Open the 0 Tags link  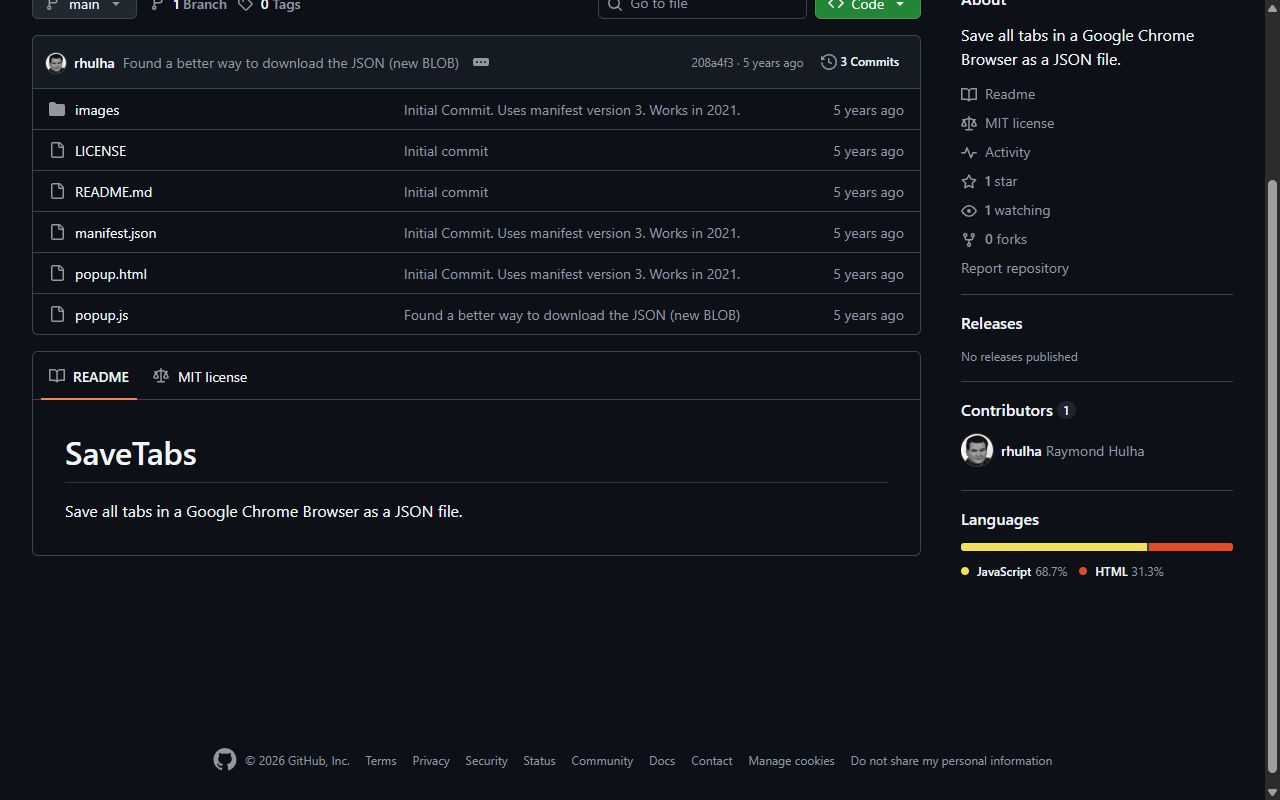[269, 5]
